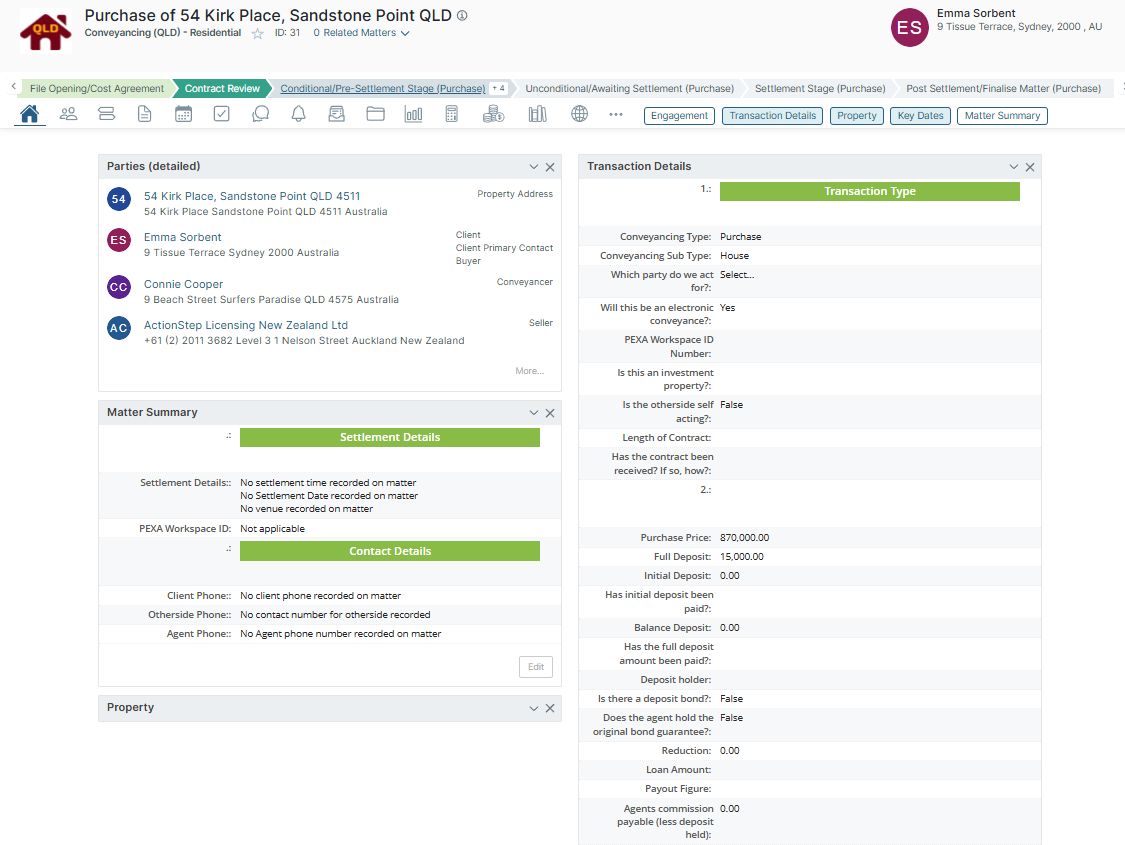The width and height of the screenshot is (1125, 845).
Task: Select the Engagement tab
Action: pos(679,116)
